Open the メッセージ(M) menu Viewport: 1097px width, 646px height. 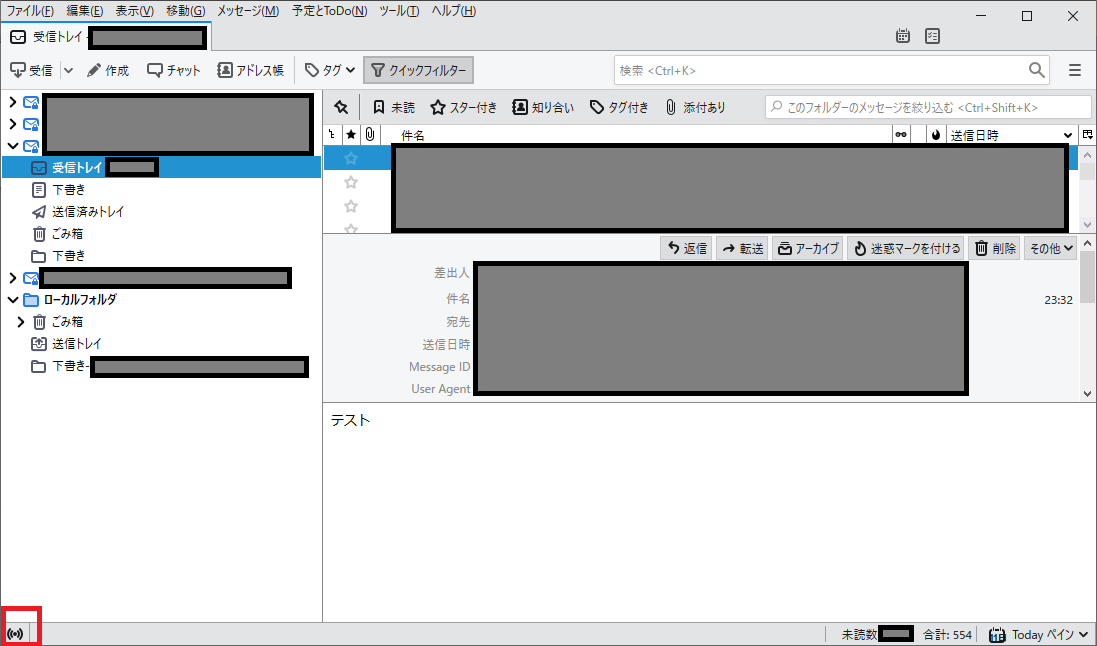pyautogui.click(x=247, y=11)
